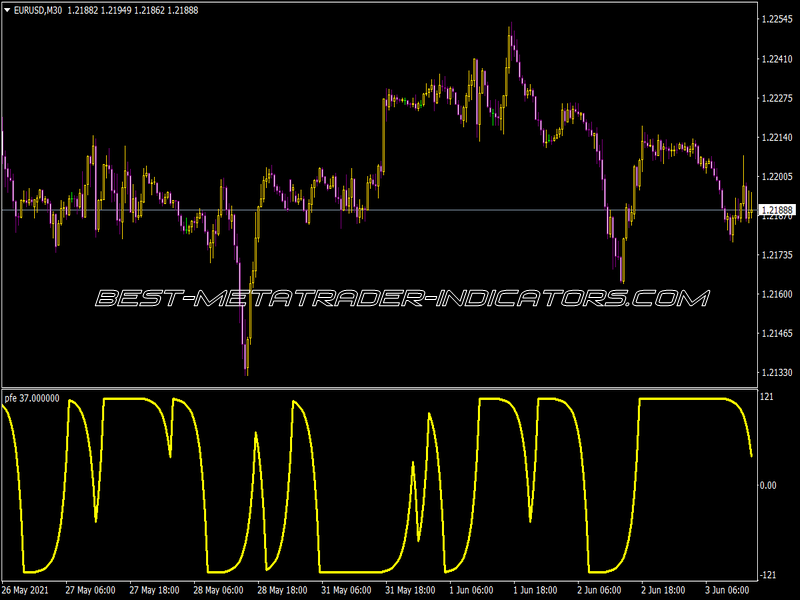Click the 27 May 18:00 time label
This screenshot has width=800, height=600.
tap(154, 590)
